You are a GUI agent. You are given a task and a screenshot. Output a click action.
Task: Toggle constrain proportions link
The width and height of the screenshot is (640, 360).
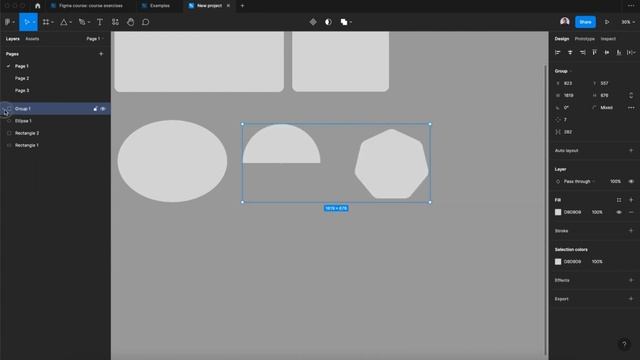coord(631,96)
